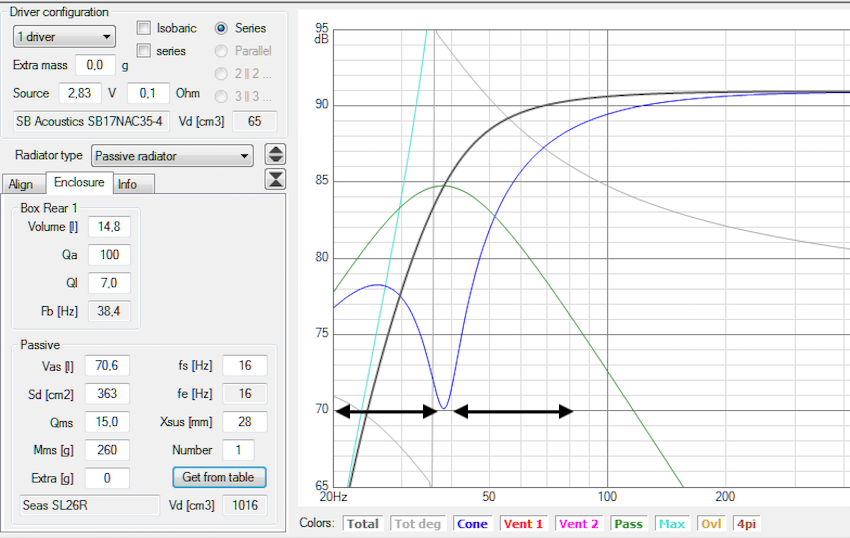Click the passive Vas field 70,6
Screen dimensions: 850x538
(107, 366)
